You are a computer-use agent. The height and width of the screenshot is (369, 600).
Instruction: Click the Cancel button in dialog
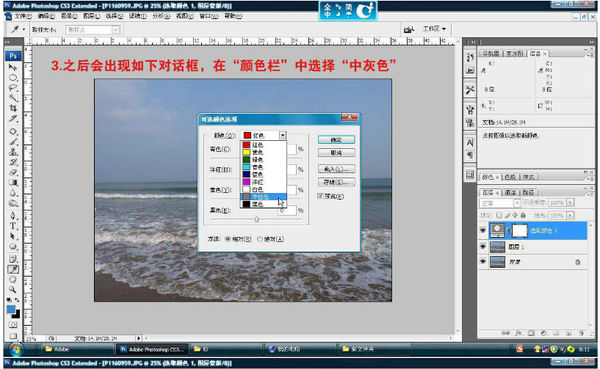click(336, 153)
